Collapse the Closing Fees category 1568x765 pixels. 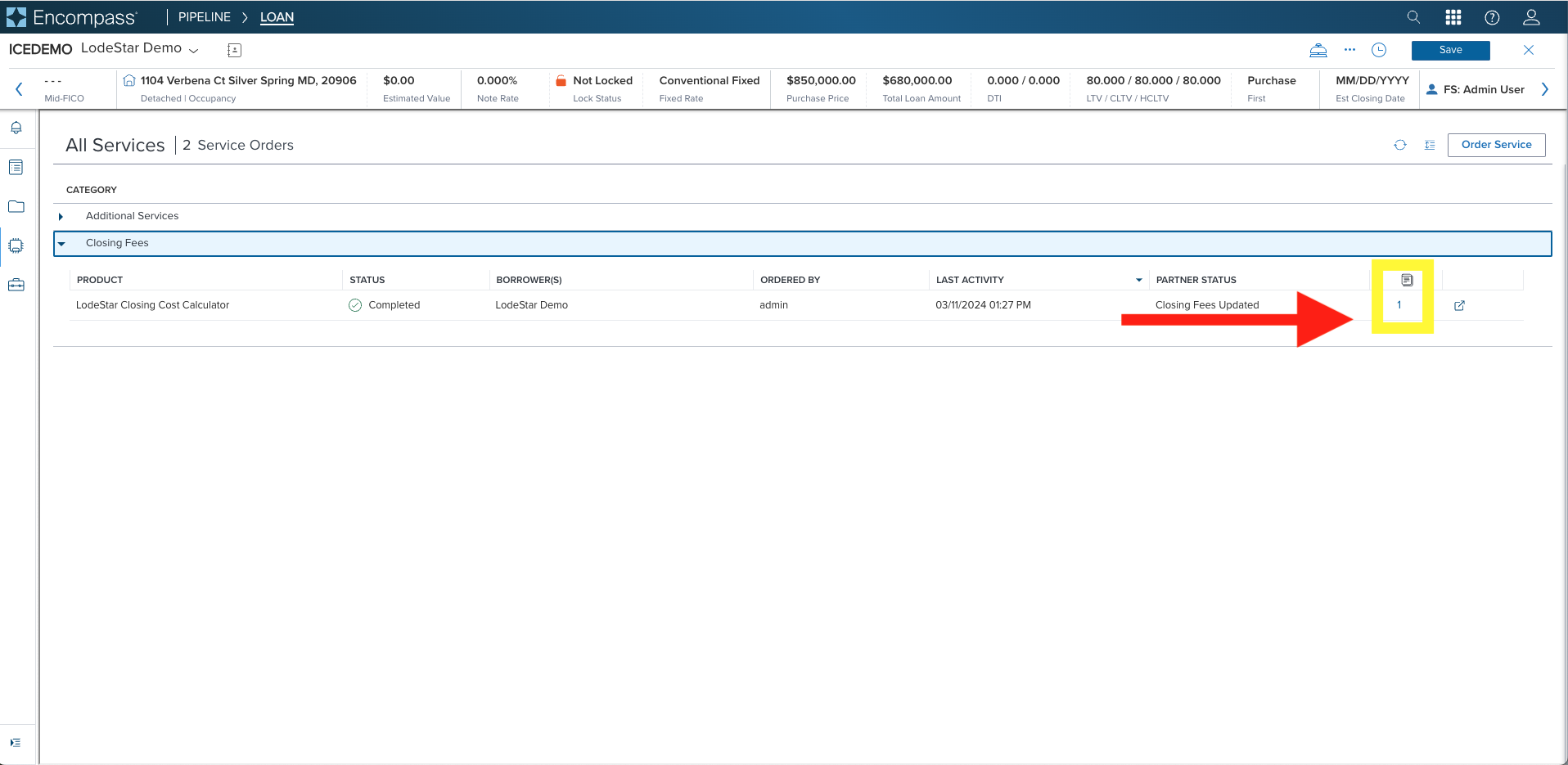tap(61, 243)
